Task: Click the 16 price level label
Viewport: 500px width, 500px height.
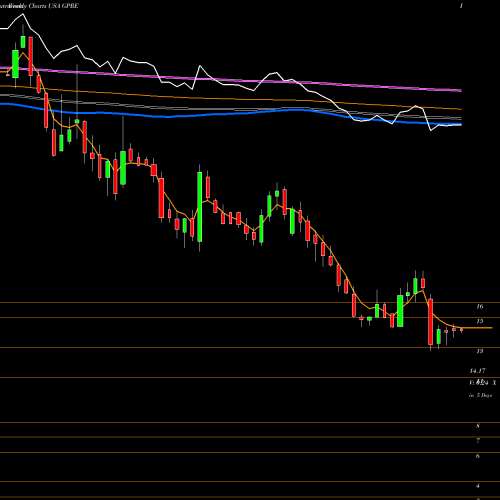Action: click(x=479, y=306)
